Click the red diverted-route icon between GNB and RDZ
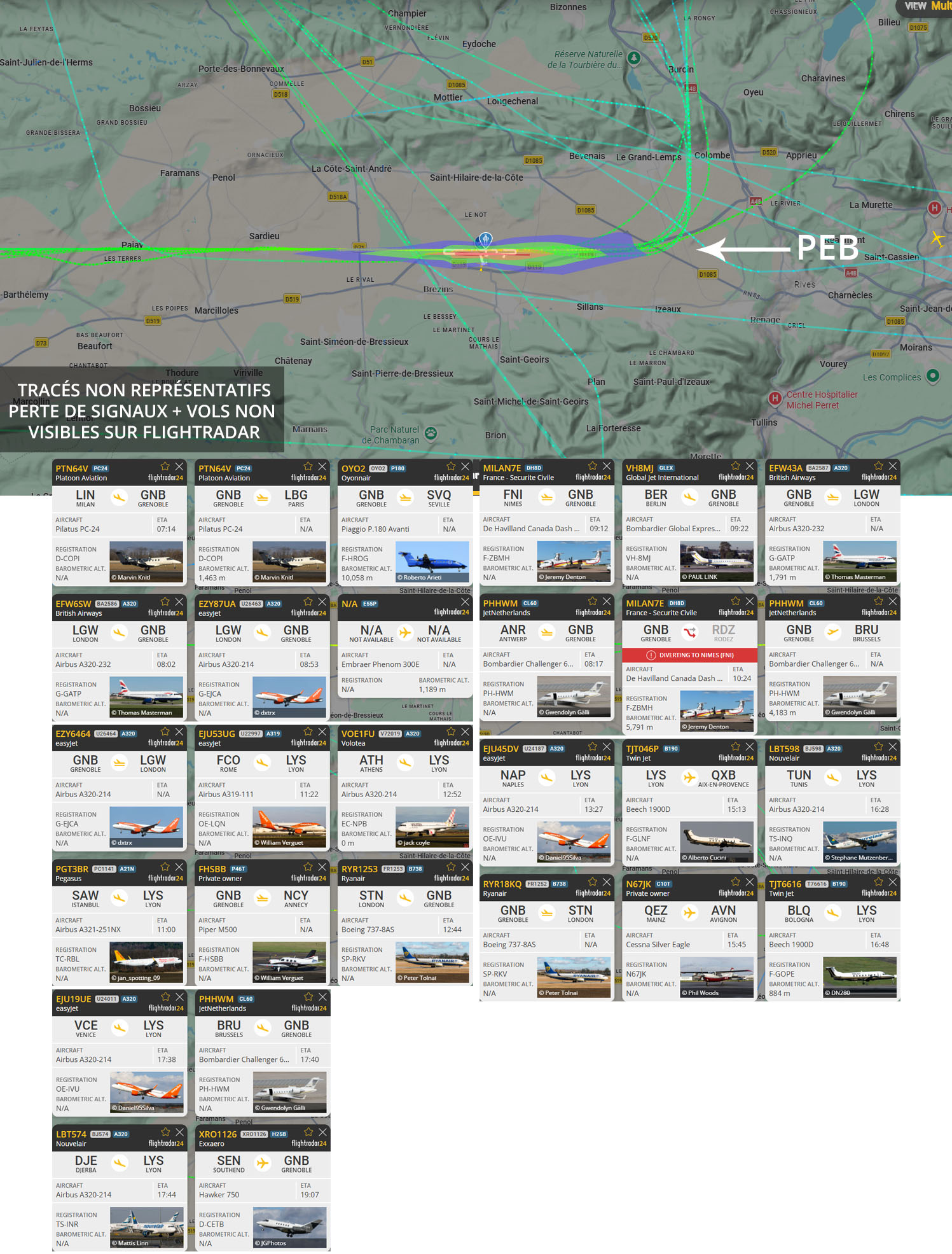Image resolution: width=952 pixels, height=1254 pixels. pos(689,632)
